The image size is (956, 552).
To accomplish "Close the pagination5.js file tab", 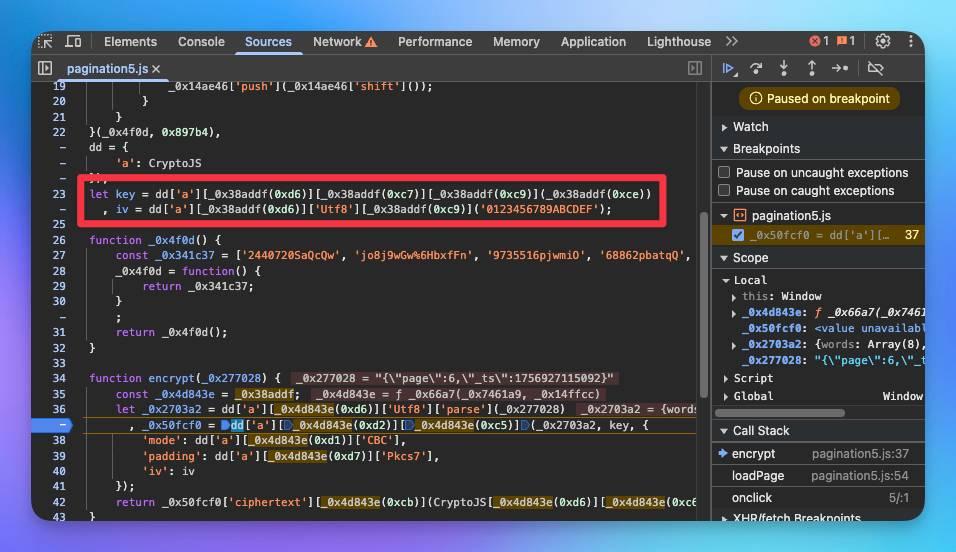I will 156,69.
